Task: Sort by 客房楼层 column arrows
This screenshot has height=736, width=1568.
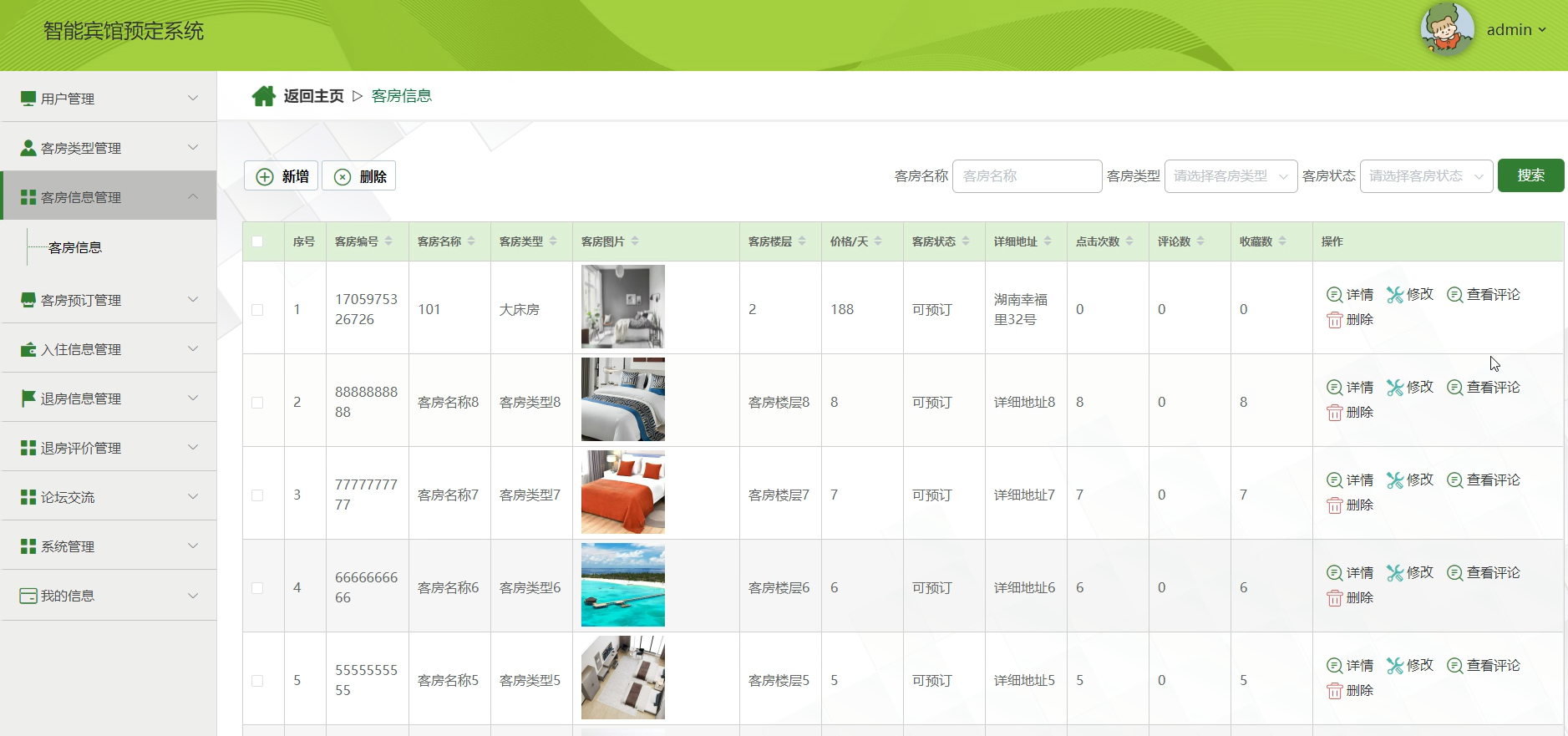Action: tap(802, 241)
